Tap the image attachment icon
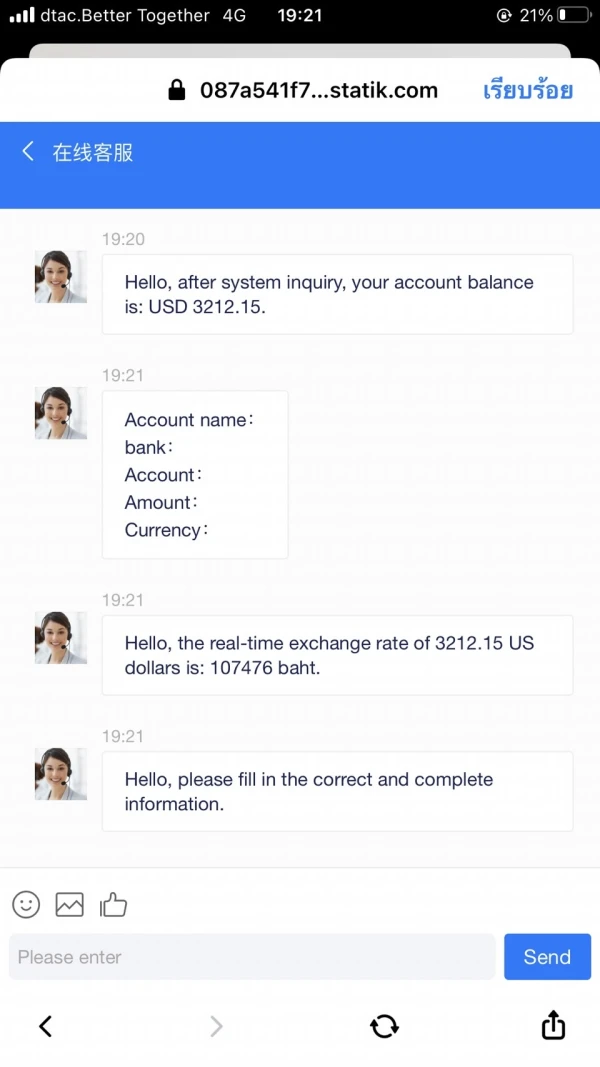600x1067 pixels. coord(70,905)
